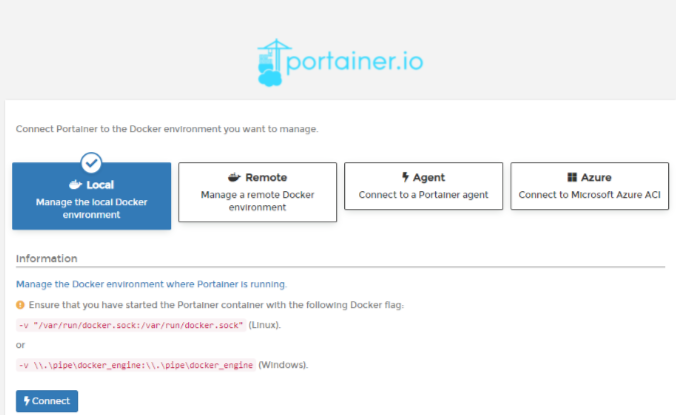Viewport: 676px width, 415px height.
Task: Click 'Connect Portainer to the Docker environment' text
Action: (167, 129)
